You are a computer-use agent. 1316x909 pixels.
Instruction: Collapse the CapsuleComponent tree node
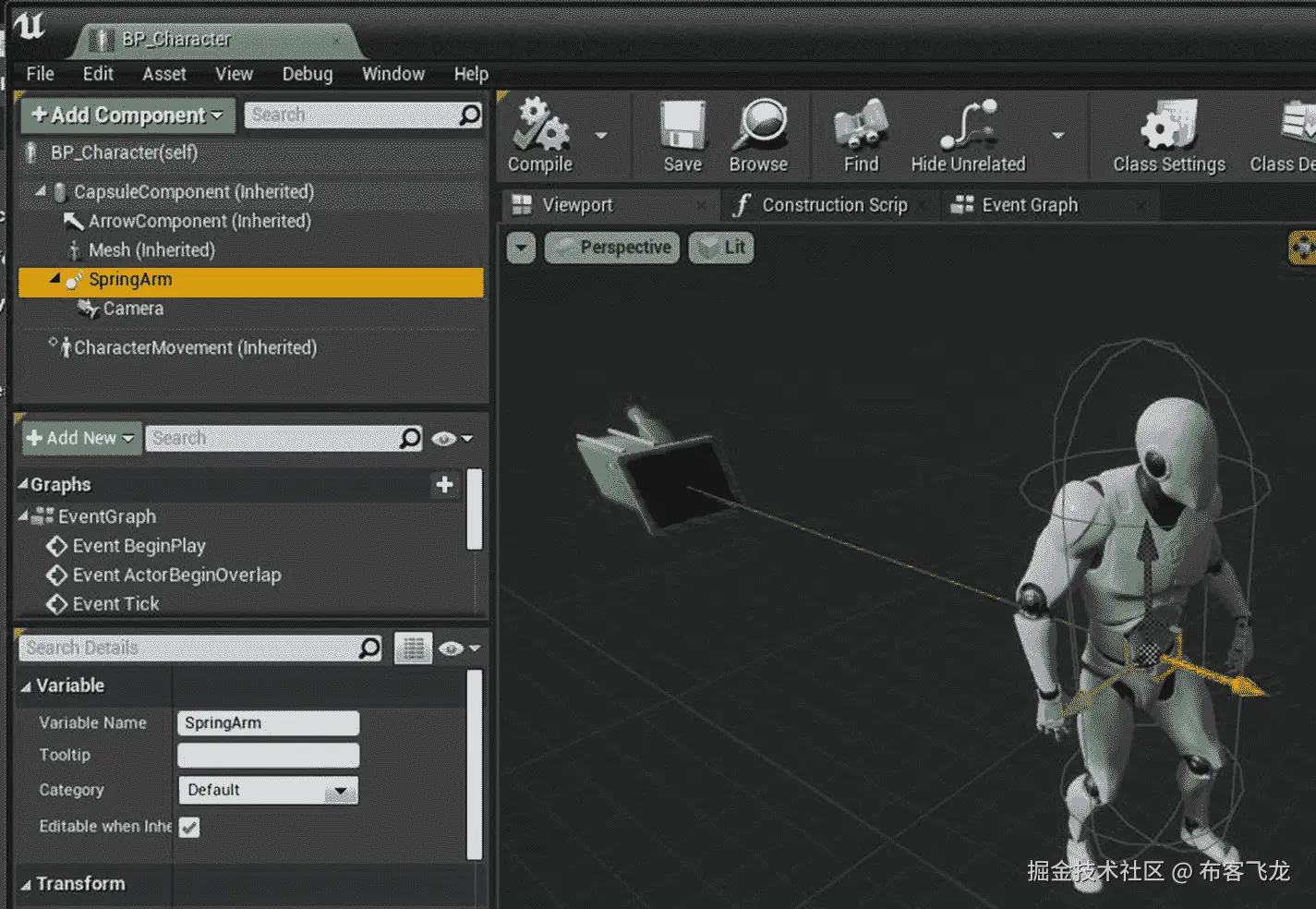(x=41, y=190)
